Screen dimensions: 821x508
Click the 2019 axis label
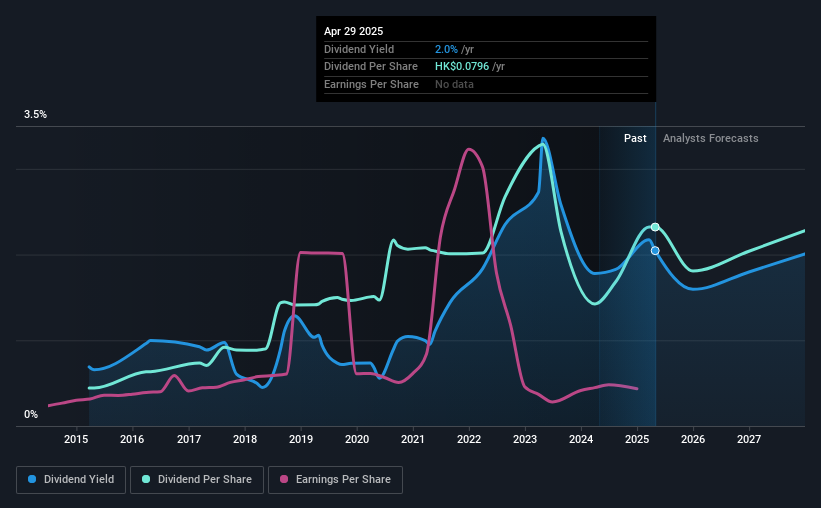pos(301,439)
